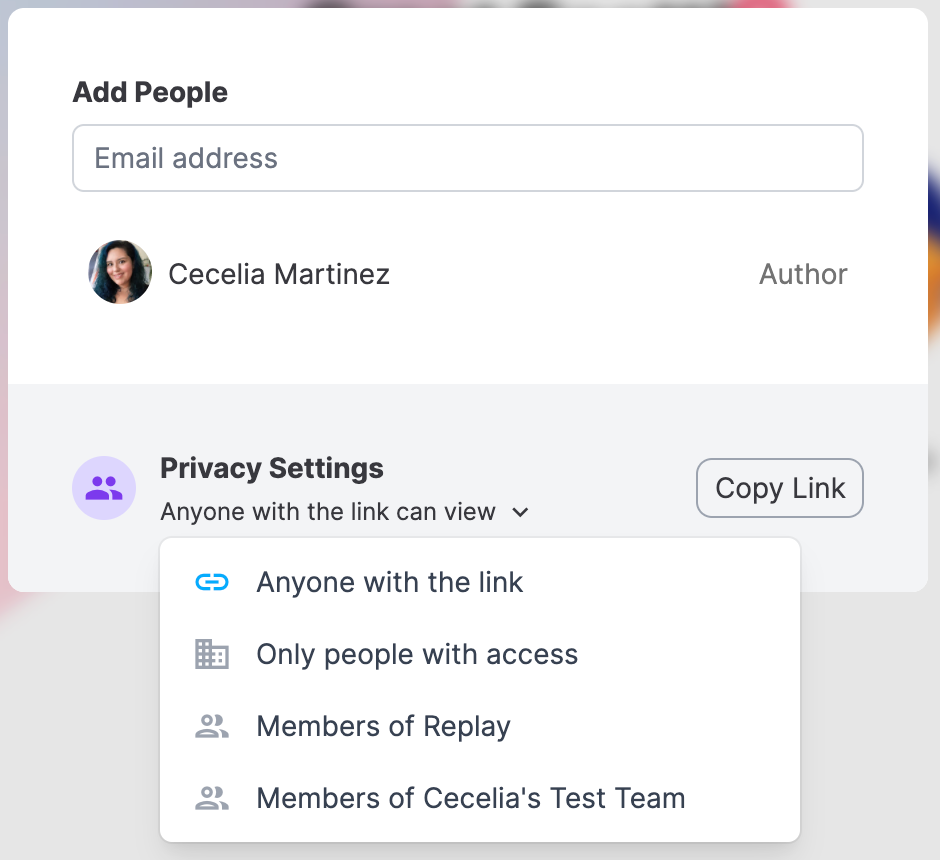Focus the Email address input field

click(468, 158)
